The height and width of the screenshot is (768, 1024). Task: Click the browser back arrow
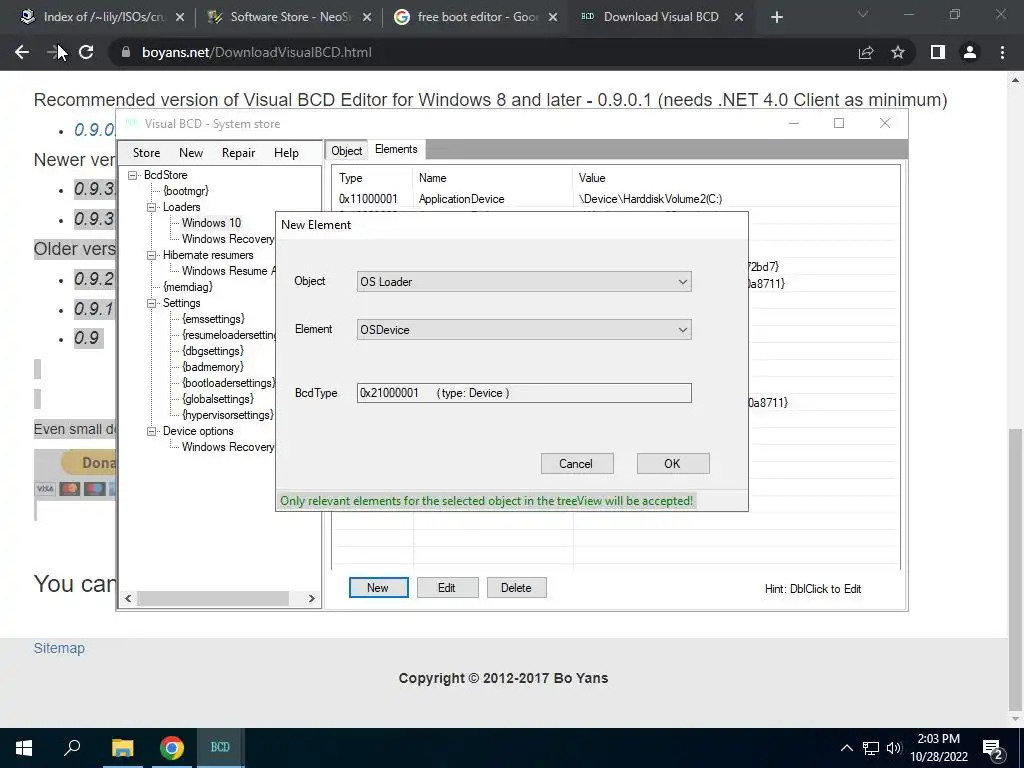[x=22, y=52]
